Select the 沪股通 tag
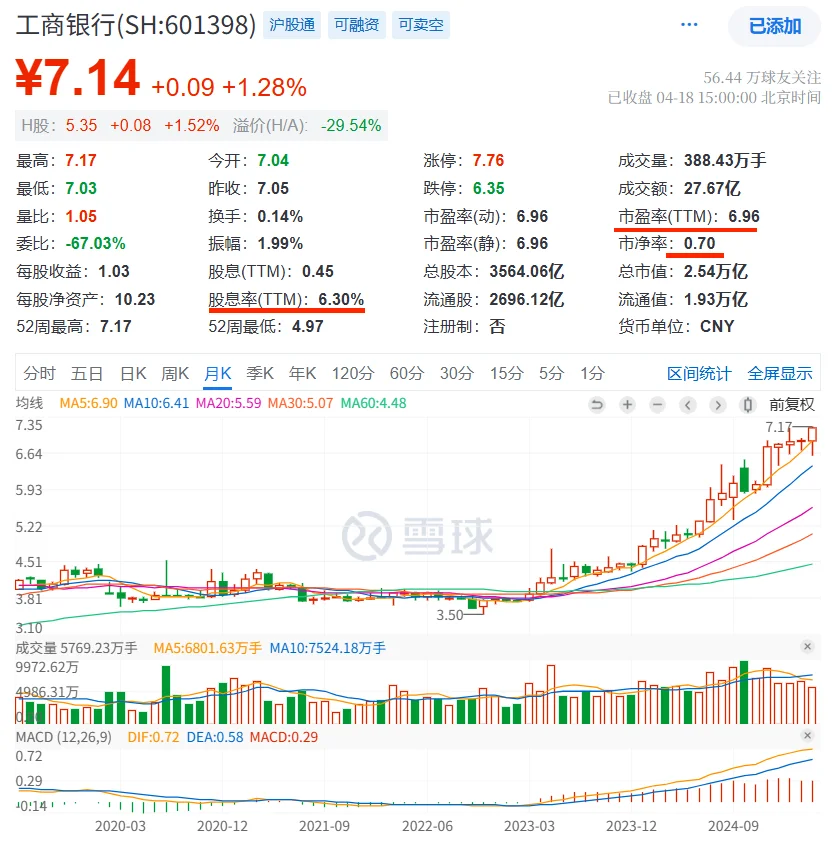Viewport: 834px width, 845px height. [x=292, y=25]
